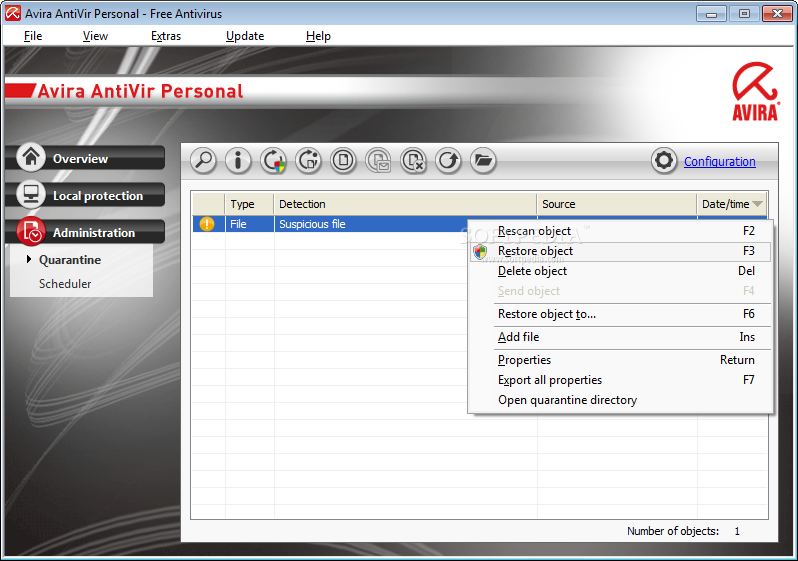The image size is (798, 561).
Task: Click the rescan object magnifier toolbar icon
Action: pyautogui.click(x=204, y=161)
